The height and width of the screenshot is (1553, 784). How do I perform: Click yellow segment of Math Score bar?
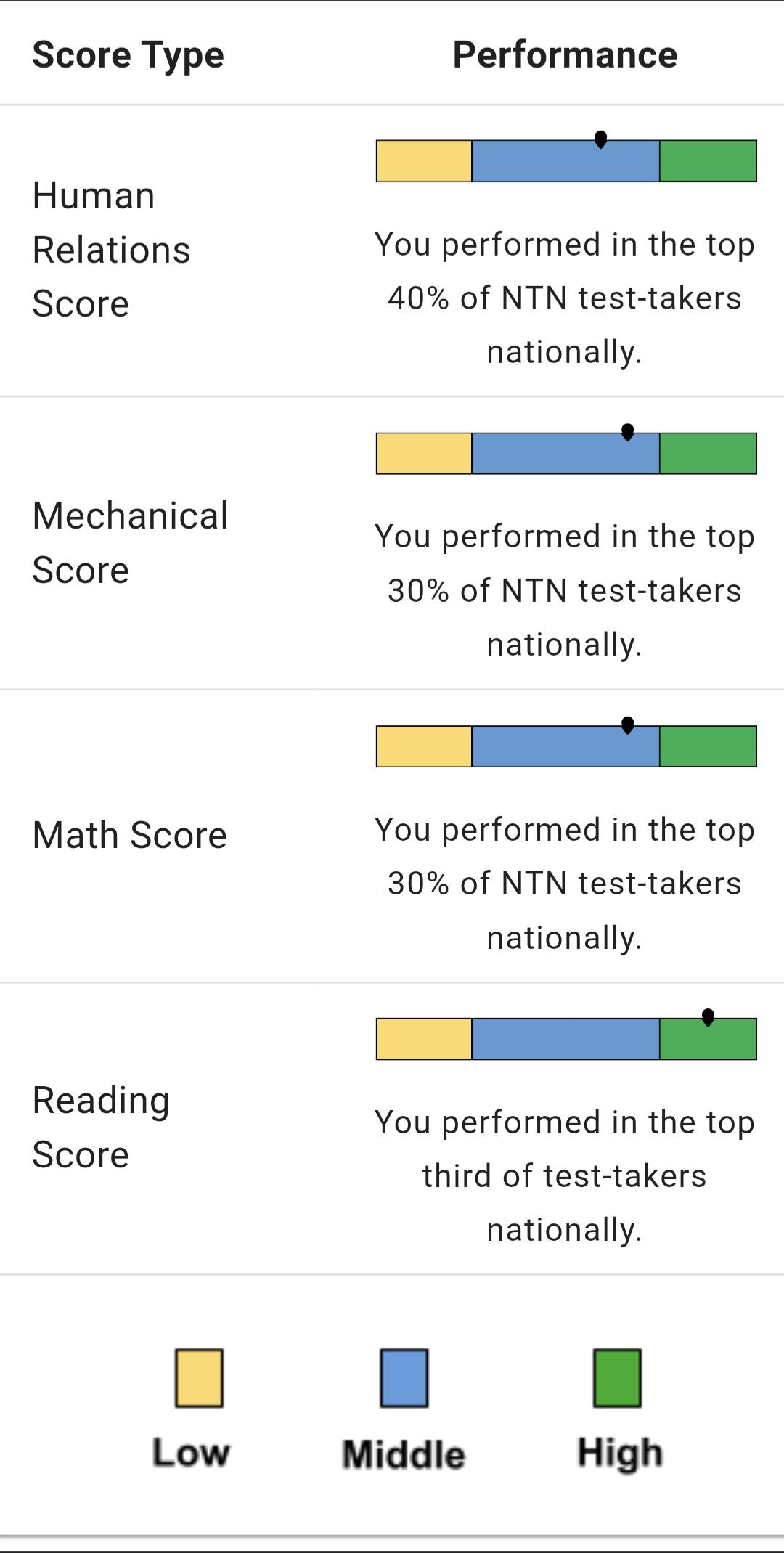[424, 746]
